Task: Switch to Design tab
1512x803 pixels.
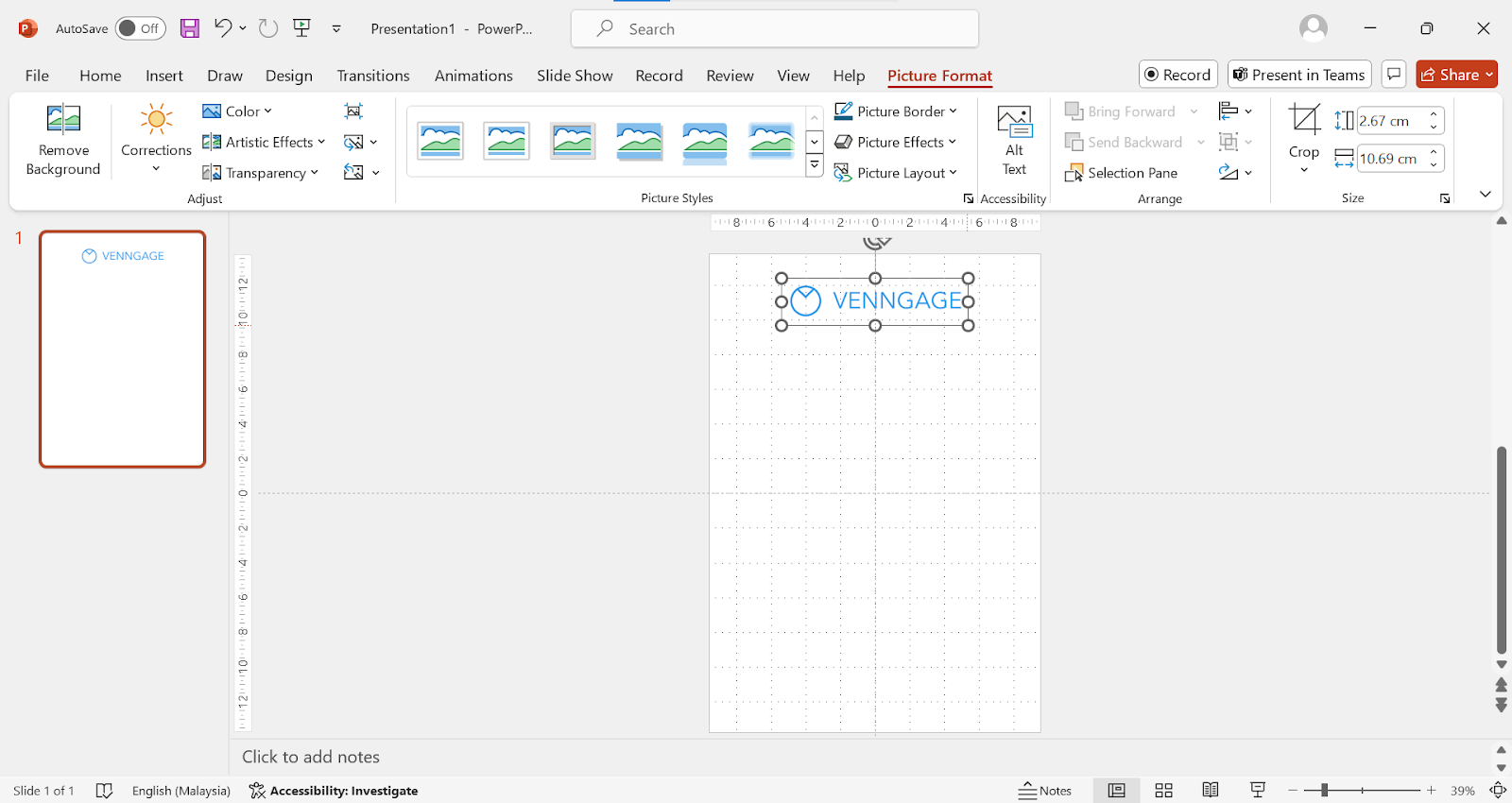Action: (289, 76)
